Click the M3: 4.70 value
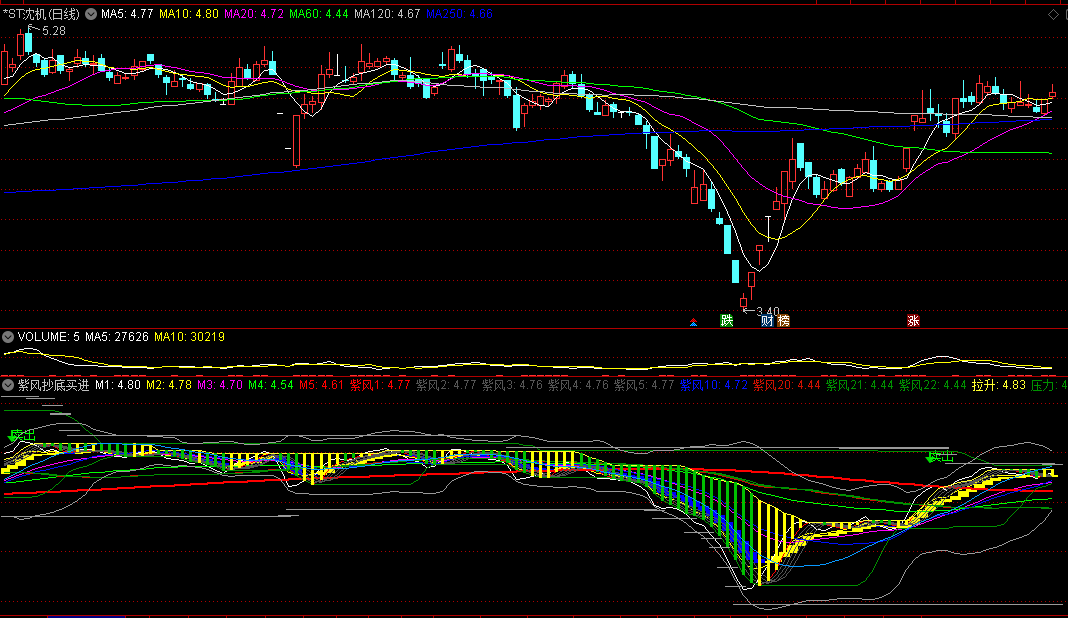1068x618 pixels. point(220,385)
